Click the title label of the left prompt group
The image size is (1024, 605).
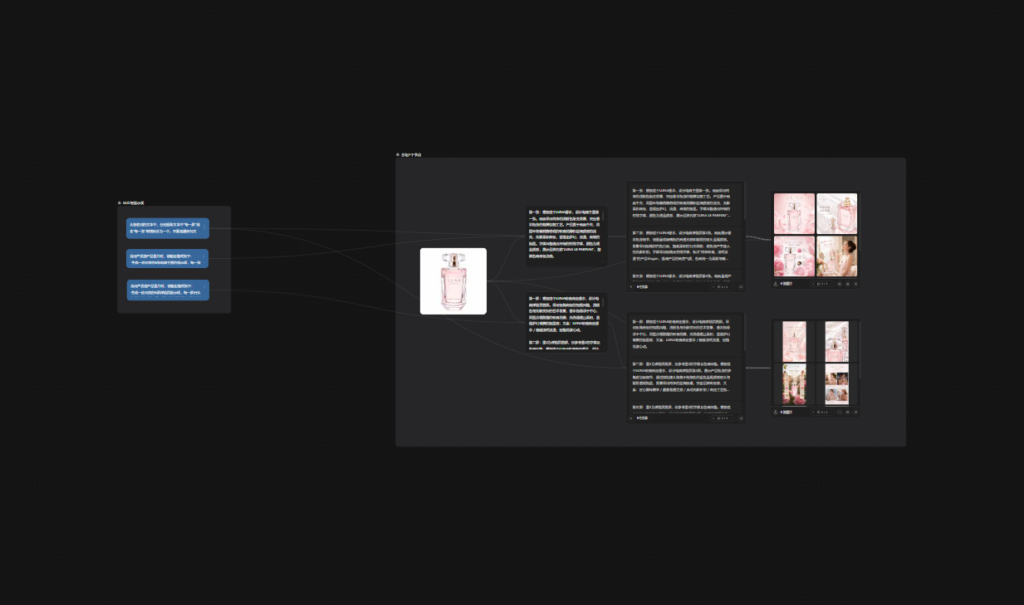(x=133, y=203)
